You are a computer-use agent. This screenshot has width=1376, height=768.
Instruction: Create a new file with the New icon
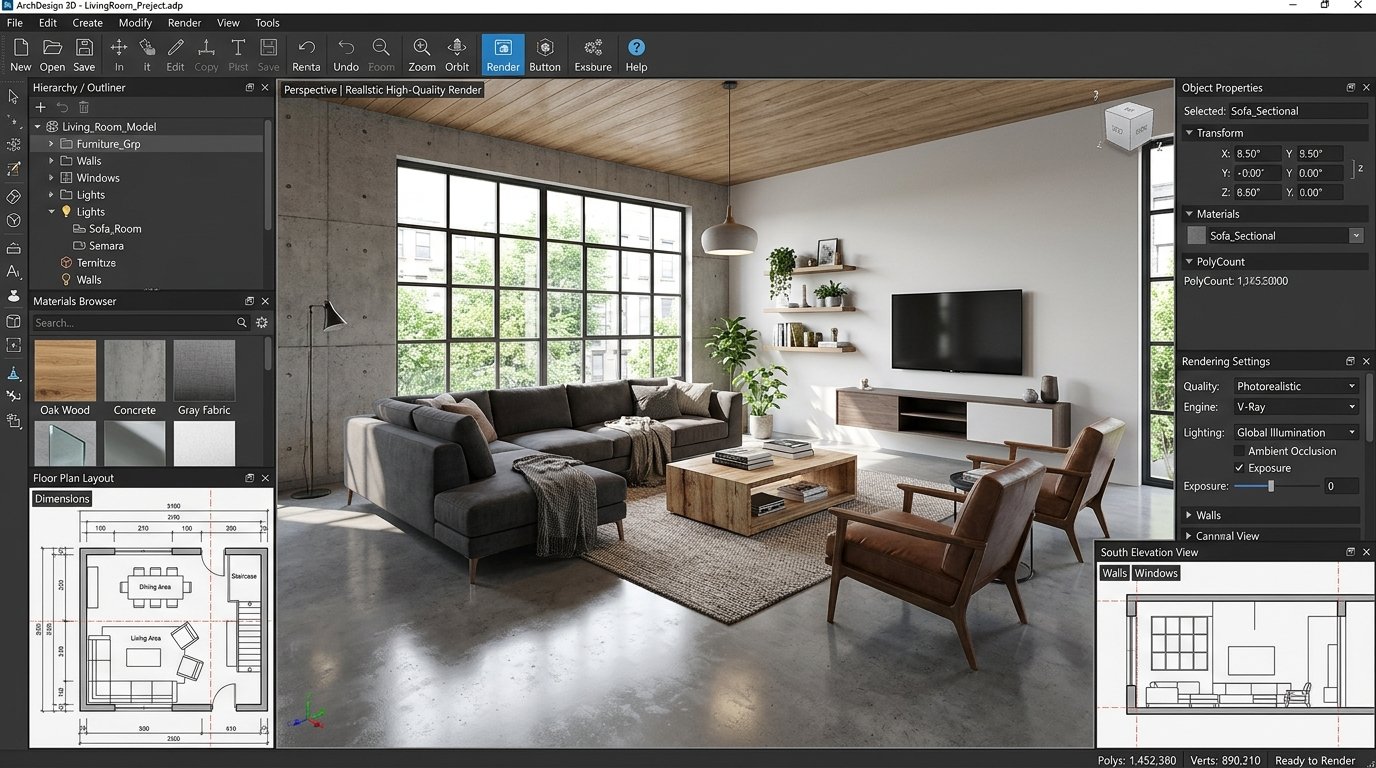coord(20,47)
